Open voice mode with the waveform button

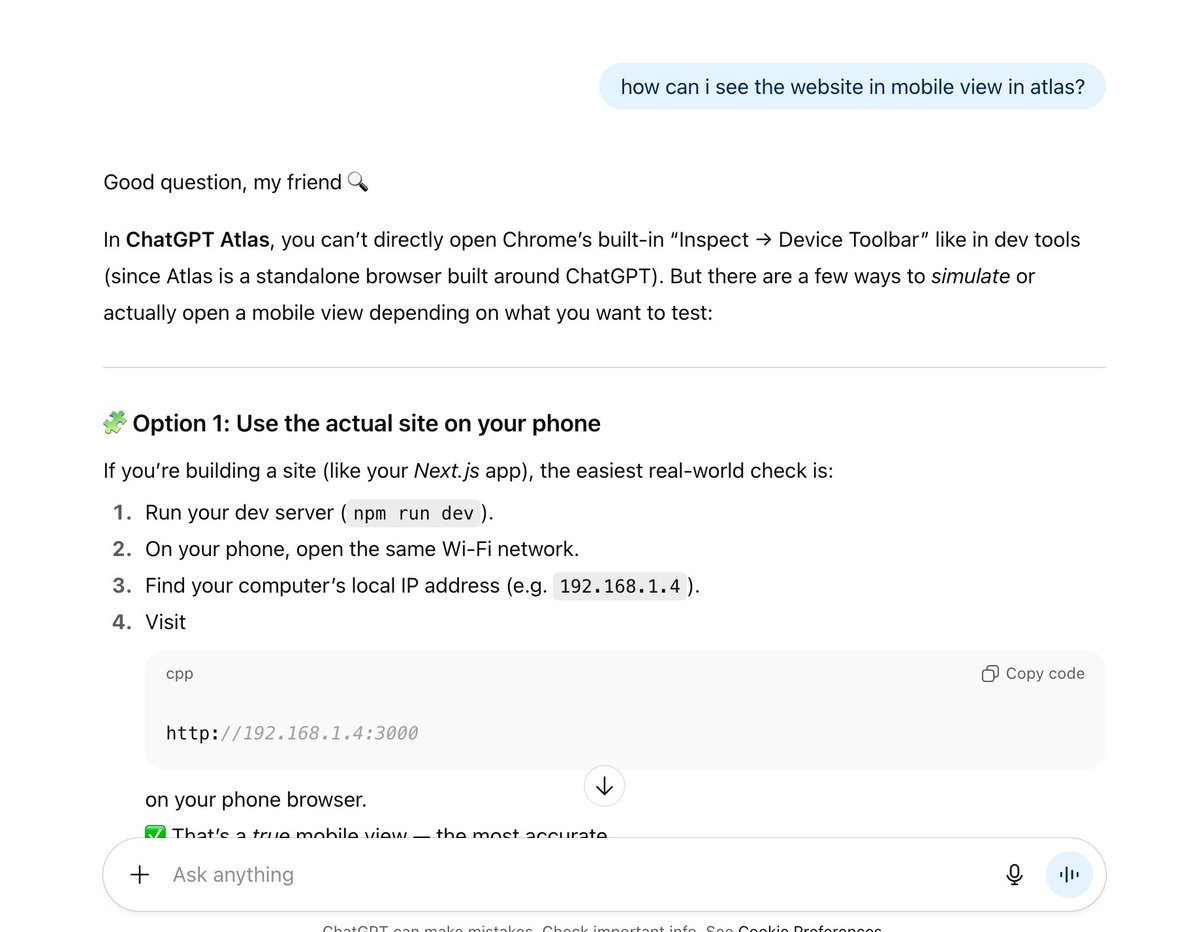[x=1069, y=875]
